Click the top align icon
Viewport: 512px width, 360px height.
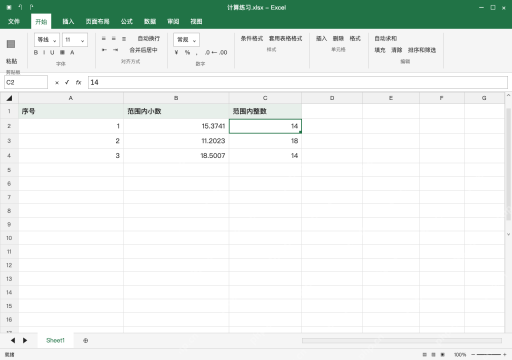[104, 39]
